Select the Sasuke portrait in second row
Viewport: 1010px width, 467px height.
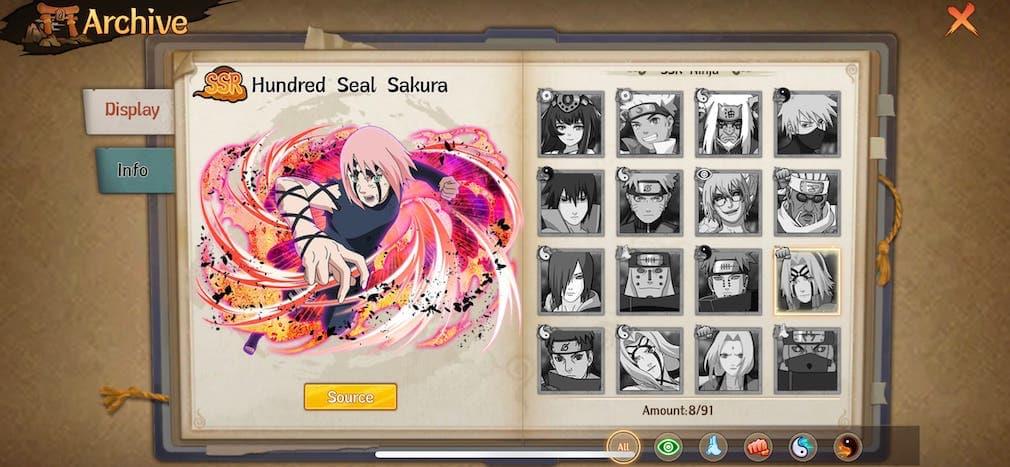571,203
